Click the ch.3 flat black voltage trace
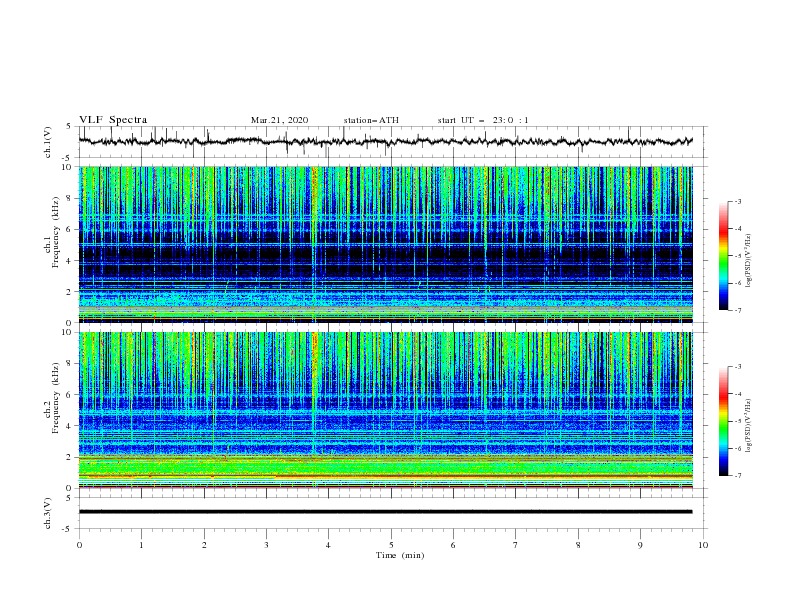 point(386,512)
